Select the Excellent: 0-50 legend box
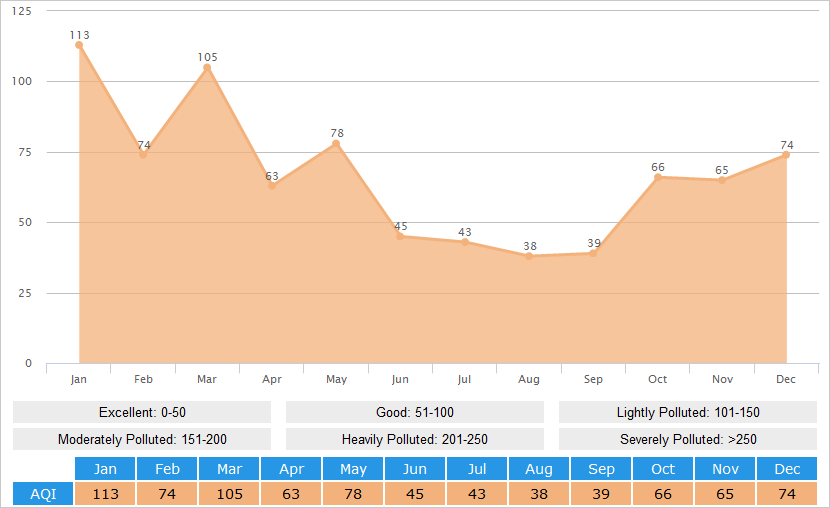 point(142,412)
